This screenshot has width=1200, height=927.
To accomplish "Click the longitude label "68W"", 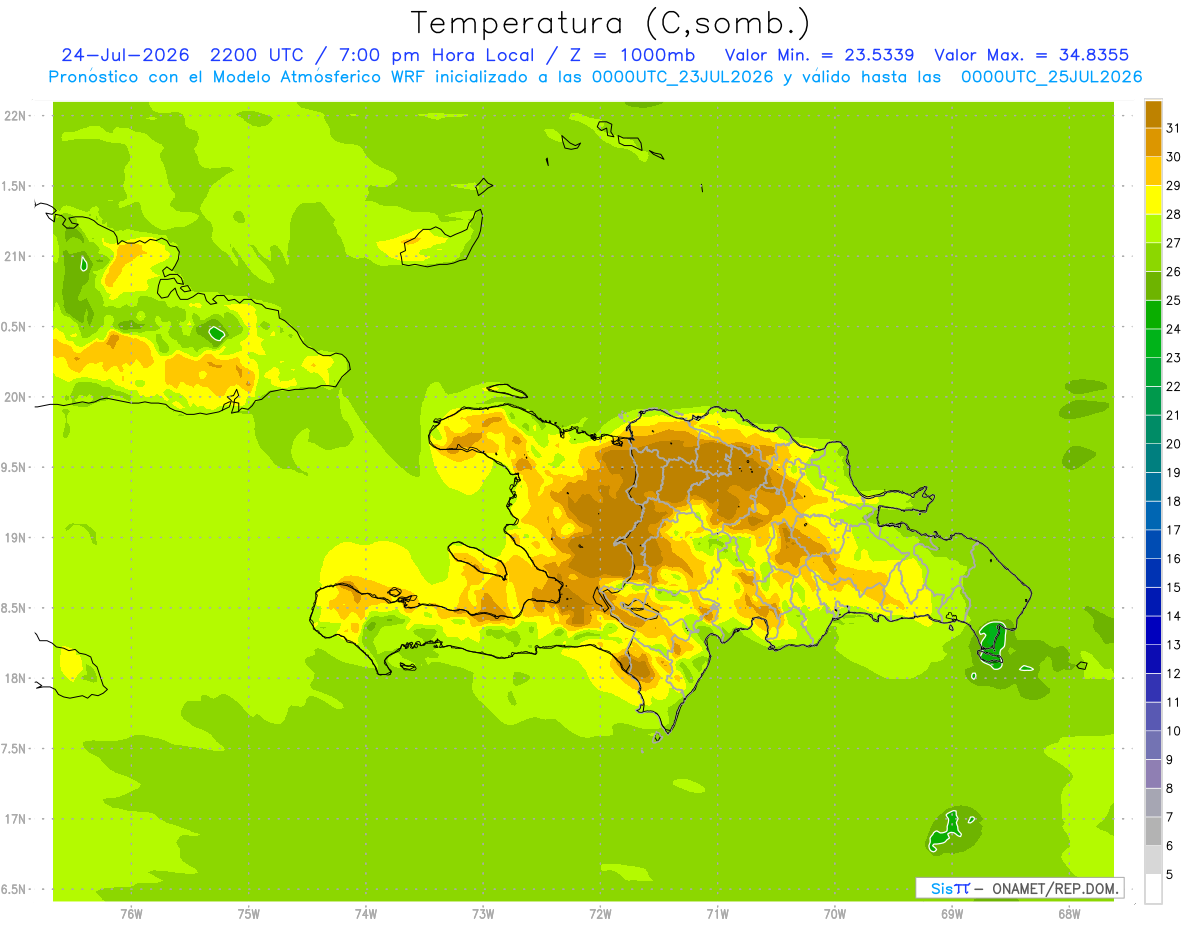I will click(1069, 913).
